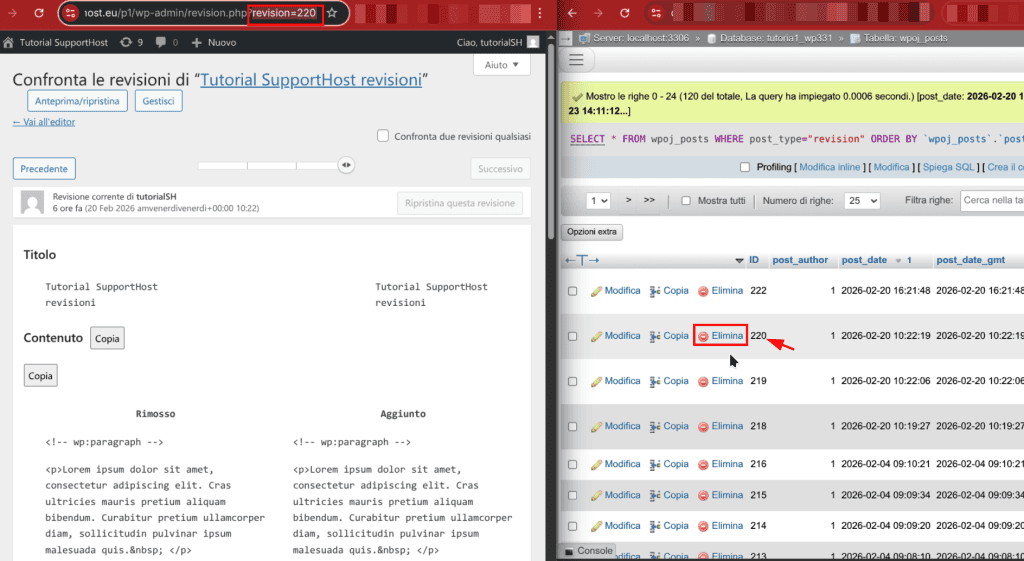This screenshot has width=1024, height=561.
Task: Open site info icon in the phpMyAdmin address bar
Action: (x=657, y=13)
